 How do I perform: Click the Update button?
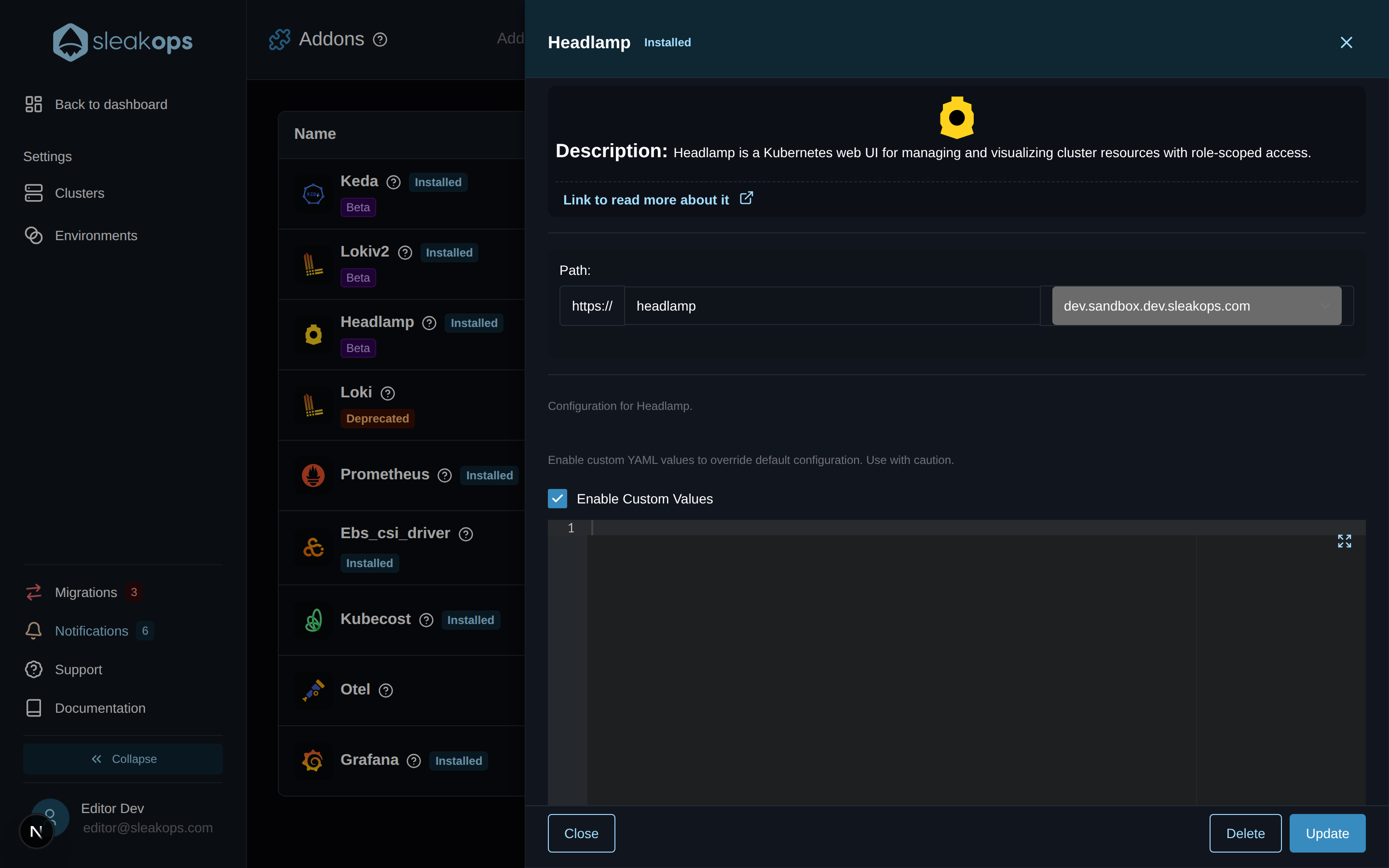click(1327, 833)
